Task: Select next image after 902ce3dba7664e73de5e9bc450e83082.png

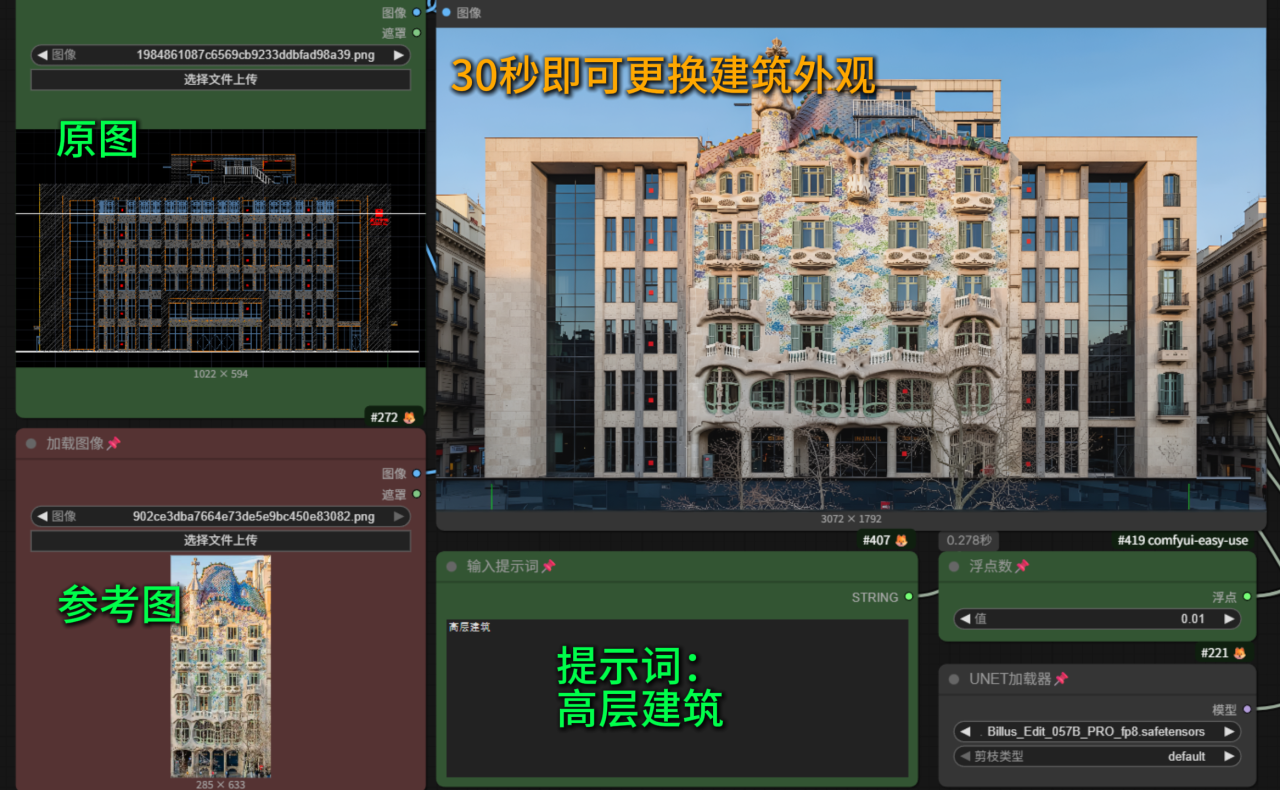Action: 399,516
